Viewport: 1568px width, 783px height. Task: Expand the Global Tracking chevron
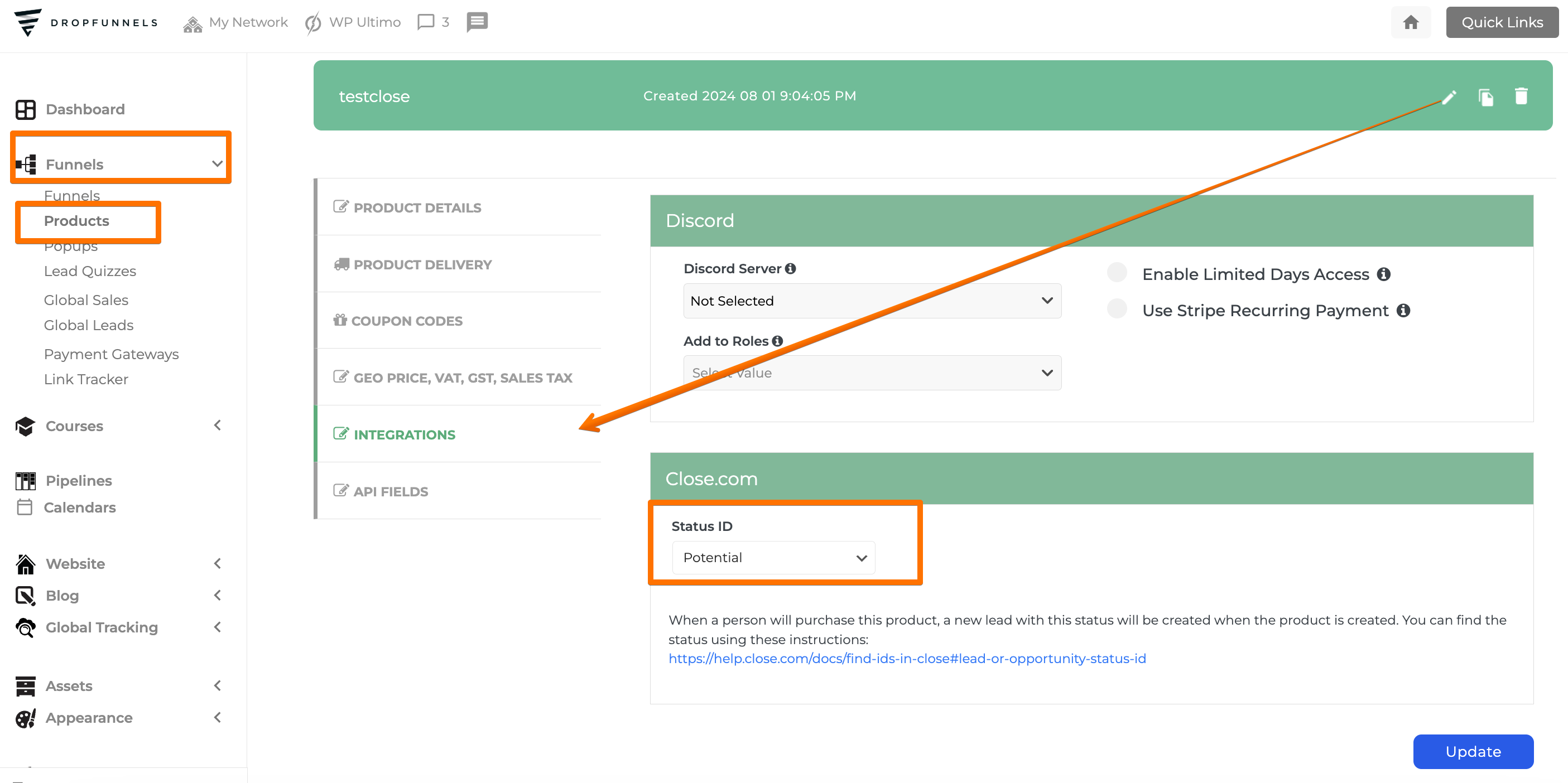coord(217,627)
